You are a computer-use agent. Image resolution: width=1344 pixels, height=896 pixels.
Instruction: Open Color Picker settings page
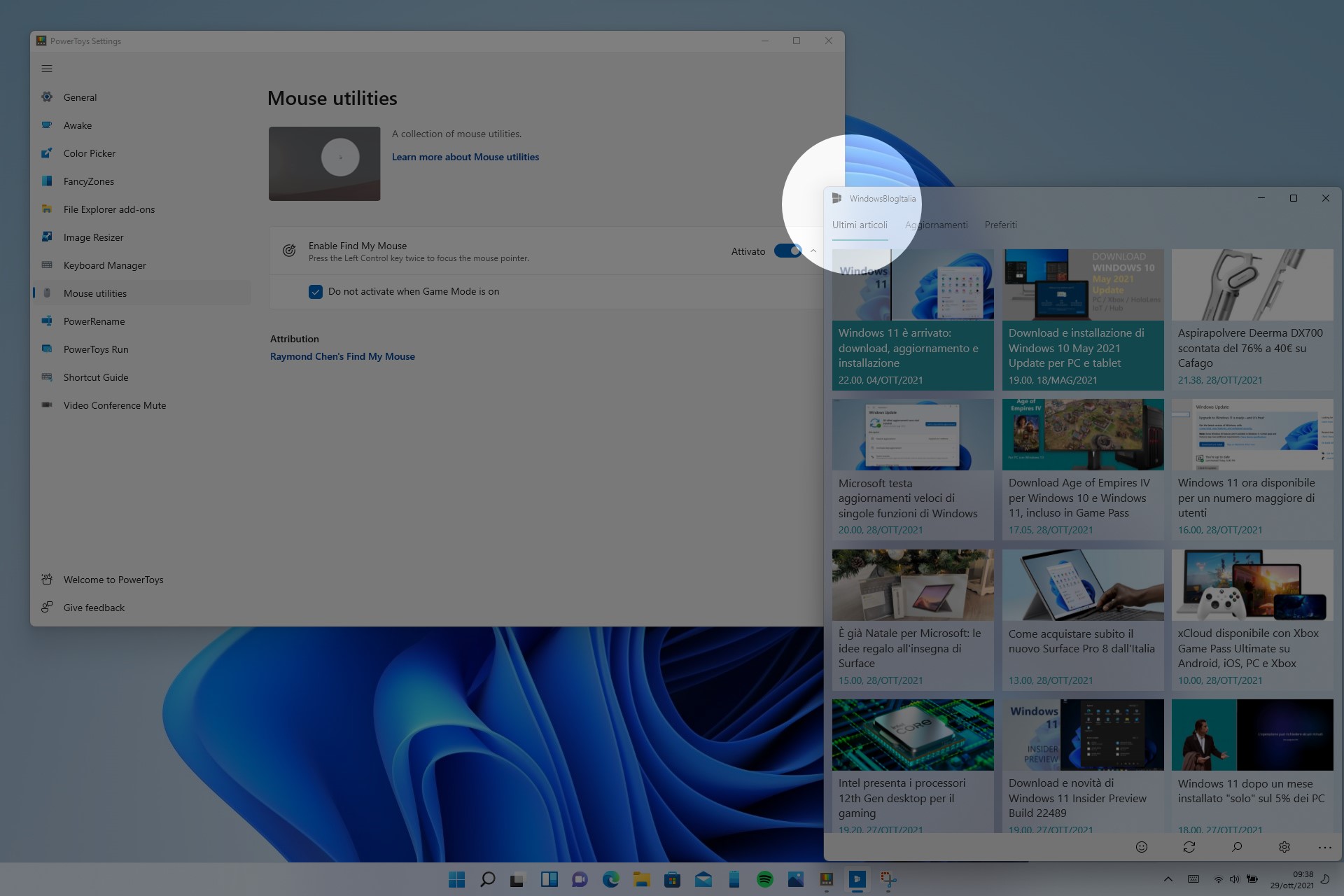[x=141, y=153]
